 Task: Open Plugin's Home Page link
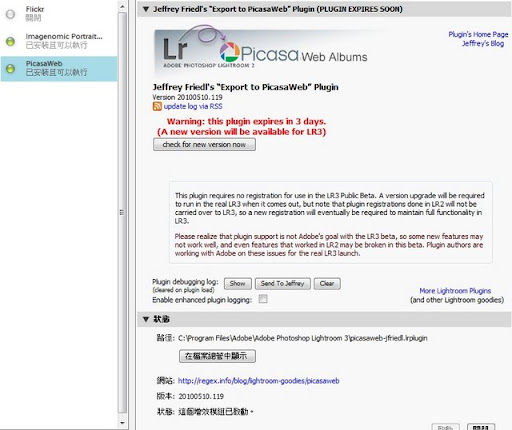click(478, 34)
